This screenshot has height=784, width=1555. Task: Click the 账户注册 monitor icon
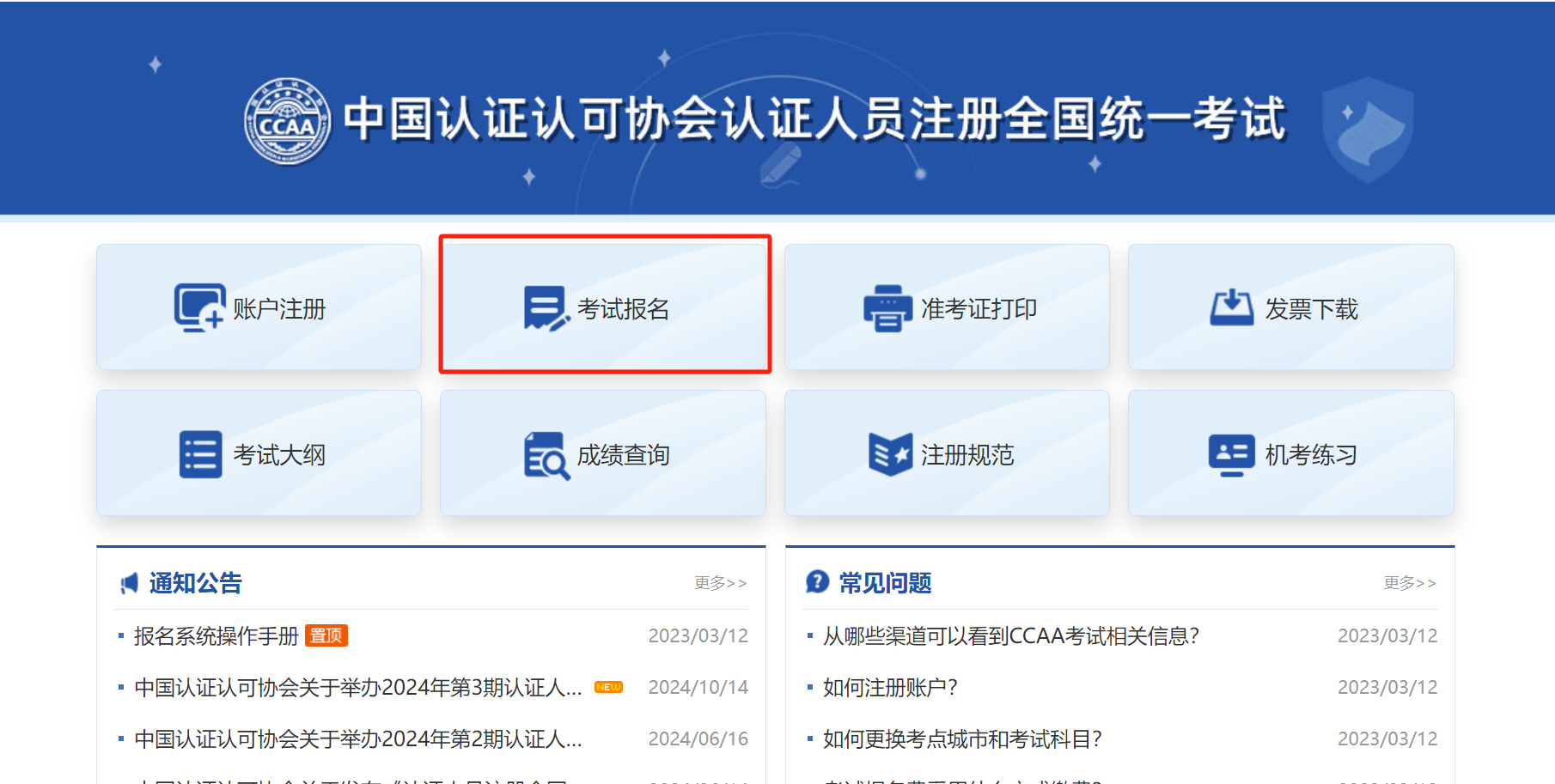click(199, 307)
